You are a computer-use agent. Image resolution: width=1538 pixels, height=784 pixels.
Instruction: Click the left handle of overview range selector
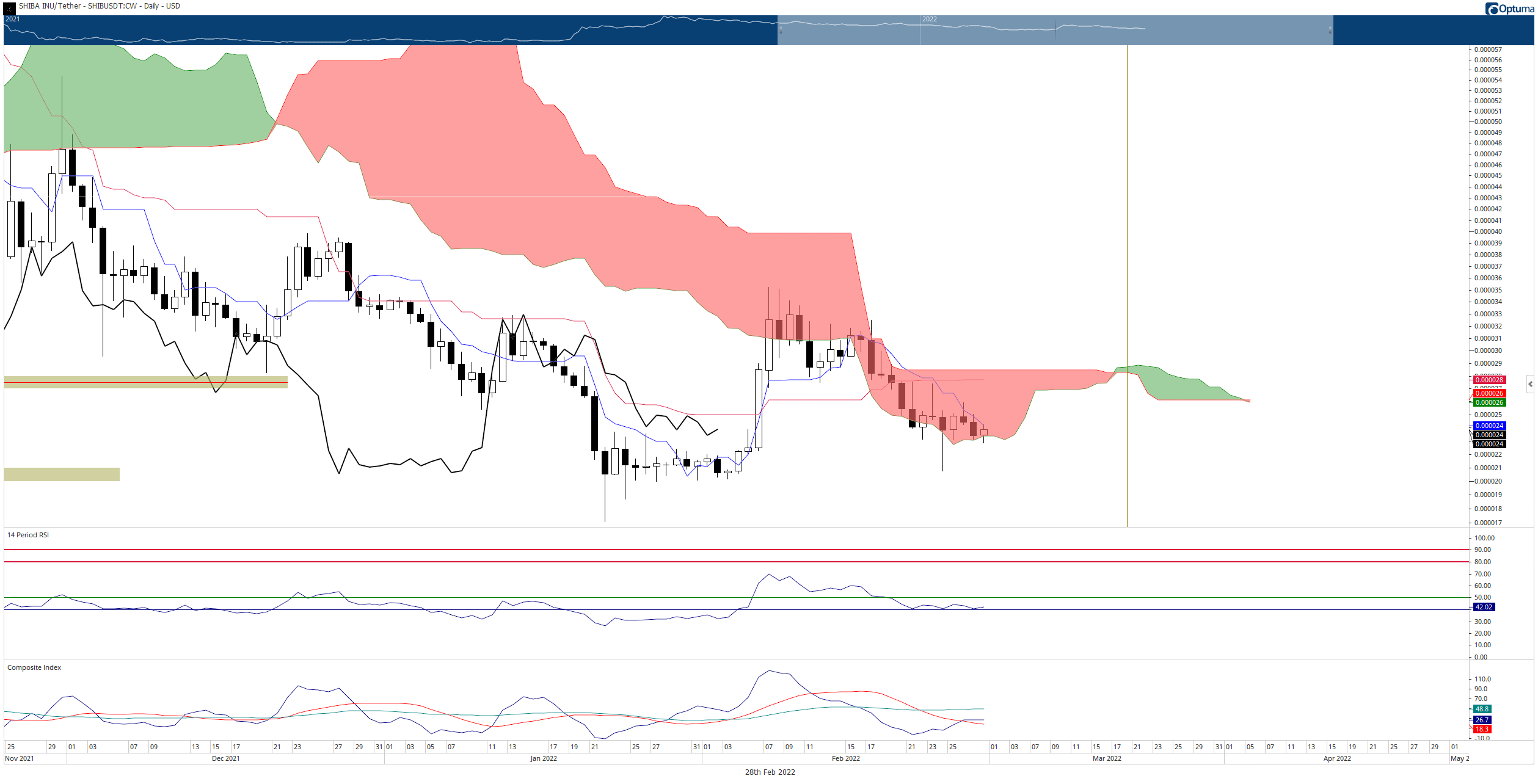780,30
